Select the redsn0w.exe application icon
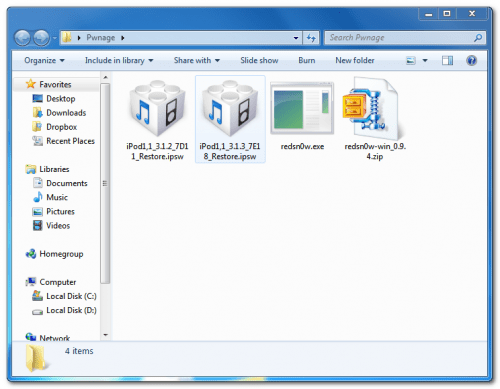This screenshot has height=389, width=500. click(x=302, y=108)
